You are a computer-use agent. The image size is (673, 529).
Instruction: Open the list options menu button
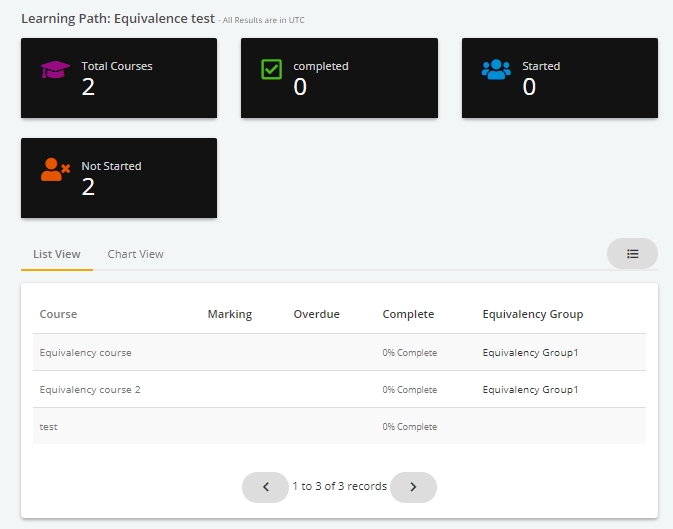pyautogui.click(x=632, y=254)
